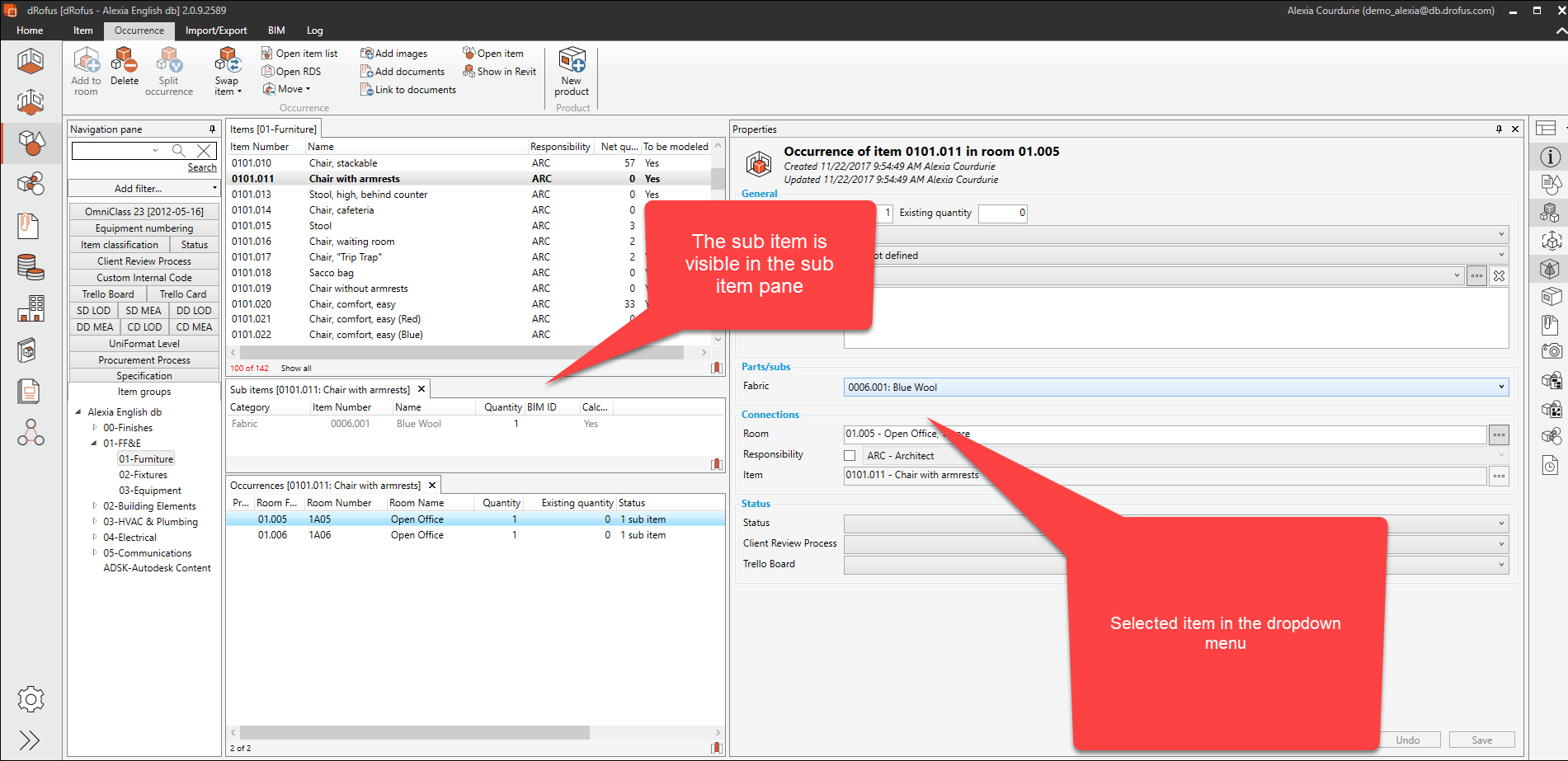1568x761 pixels.
Task: Click the New product icon
Action: pos(572,62)
